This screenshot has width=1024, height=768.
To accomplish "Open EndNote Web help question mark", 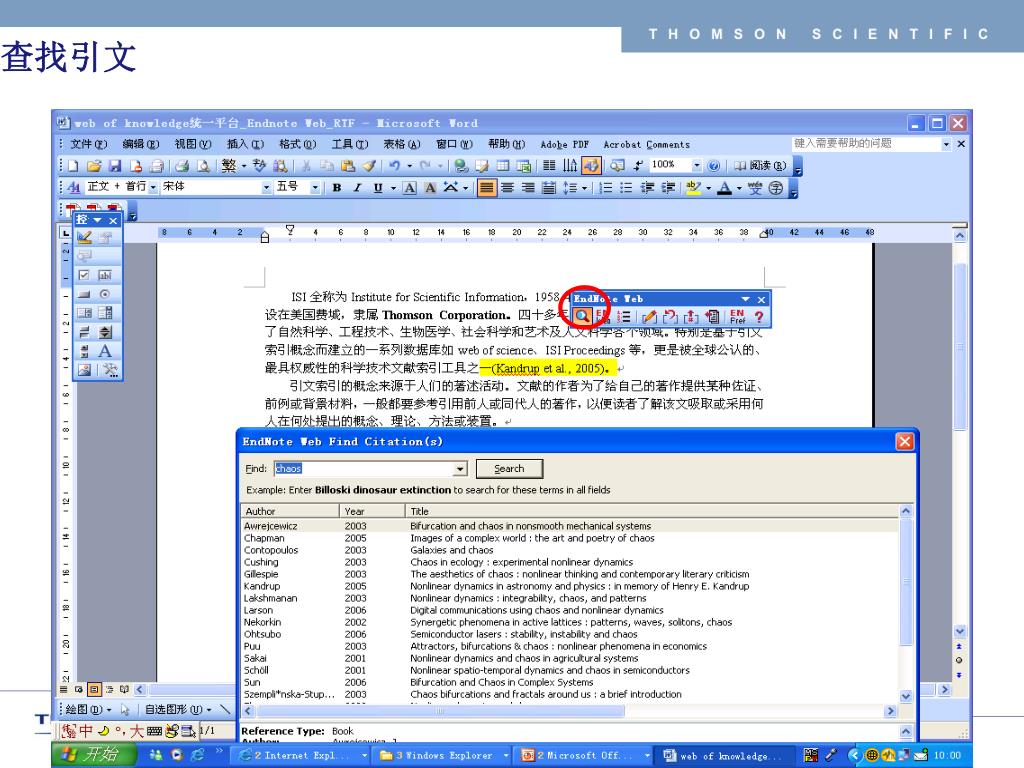I will point(759,317).
